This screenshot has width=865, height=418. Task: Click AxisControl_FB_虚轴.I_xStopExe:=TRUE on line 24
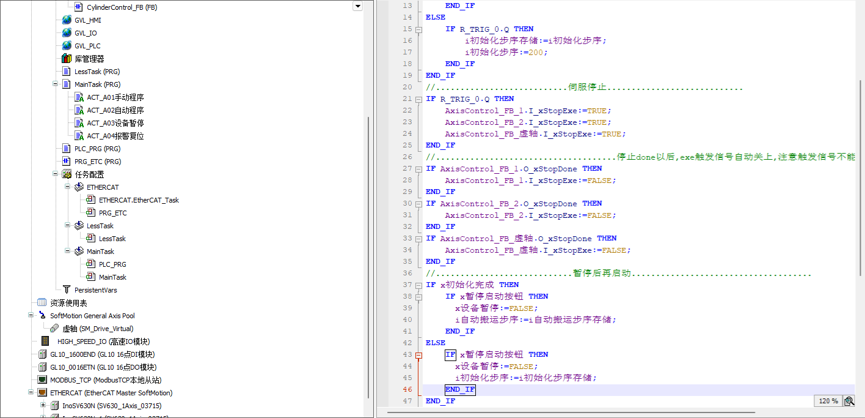tap(536, 134)
